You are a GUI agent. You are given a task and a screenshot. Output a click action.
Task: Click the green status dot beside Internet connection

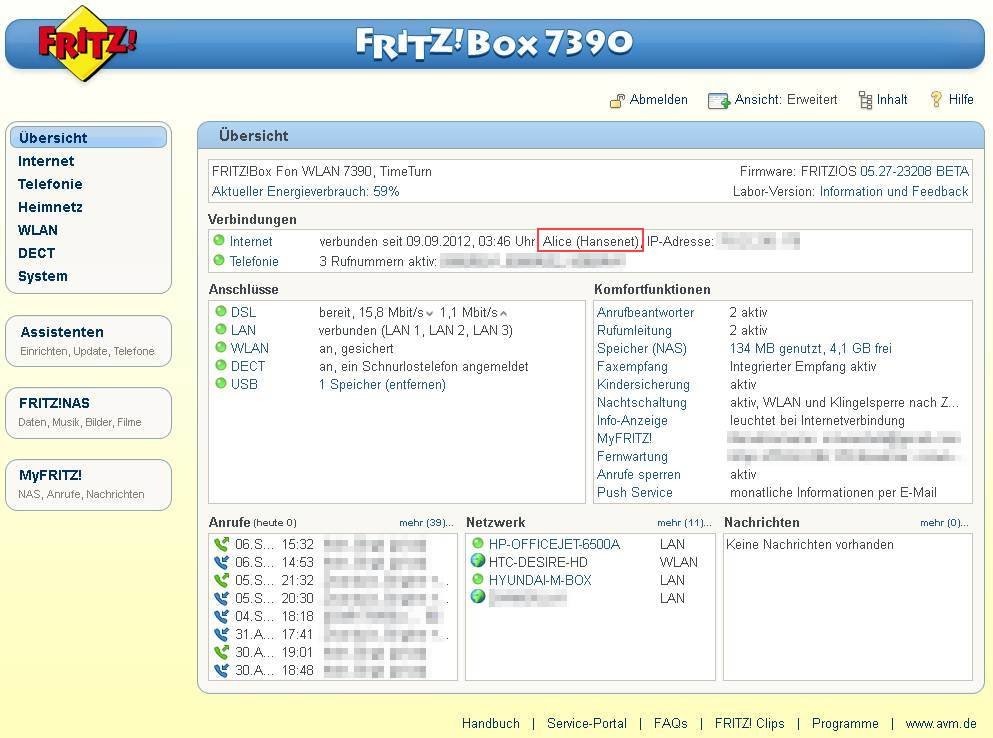click(219, 241)
